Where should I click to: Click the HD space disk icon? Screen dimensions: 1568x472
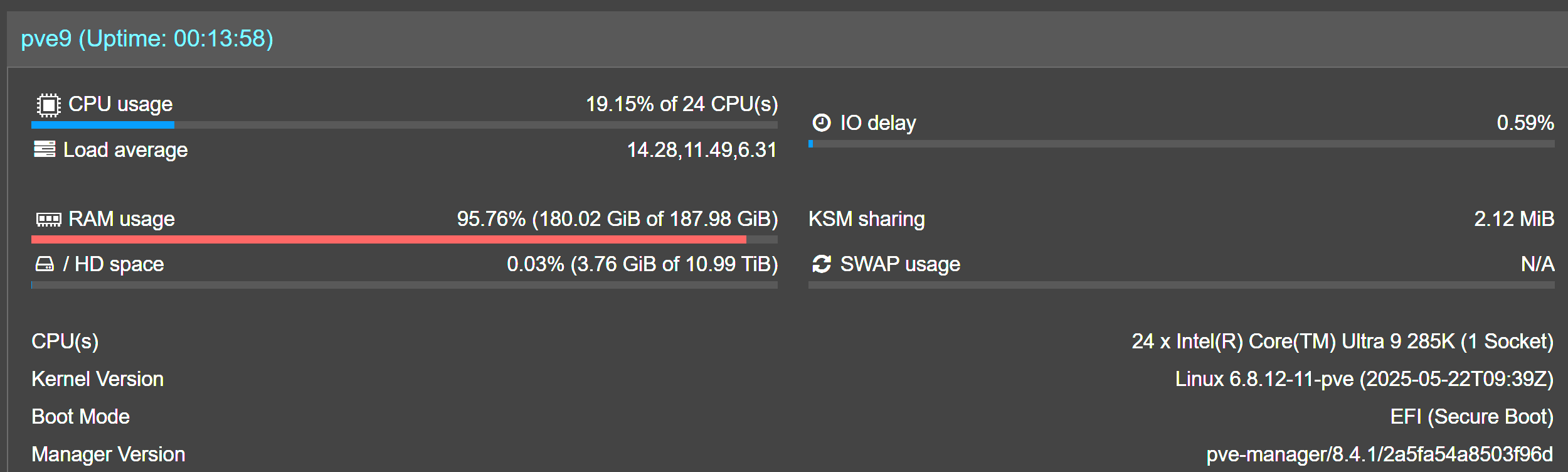pos(44,264)
